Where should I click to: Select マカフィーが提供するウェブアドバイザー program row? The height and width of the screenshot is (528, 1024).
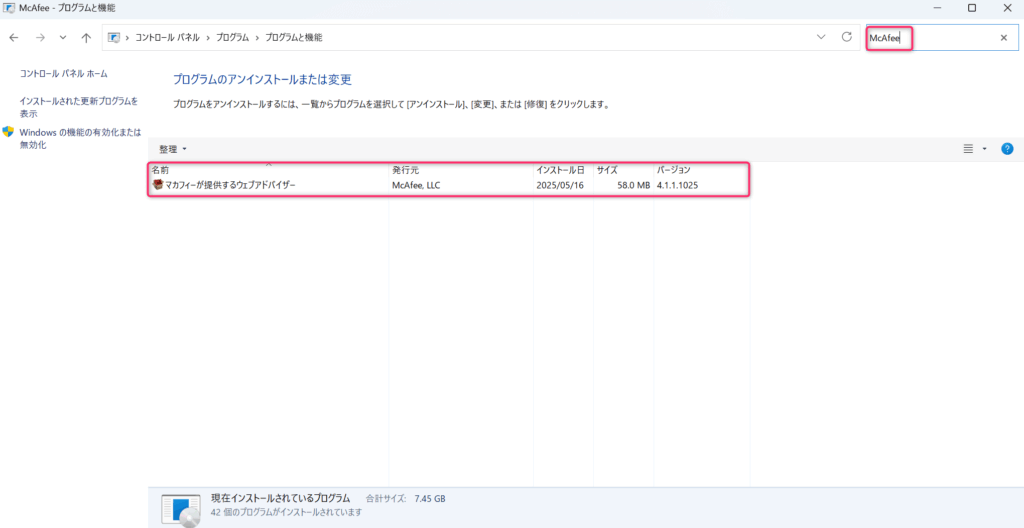(449, 186)
